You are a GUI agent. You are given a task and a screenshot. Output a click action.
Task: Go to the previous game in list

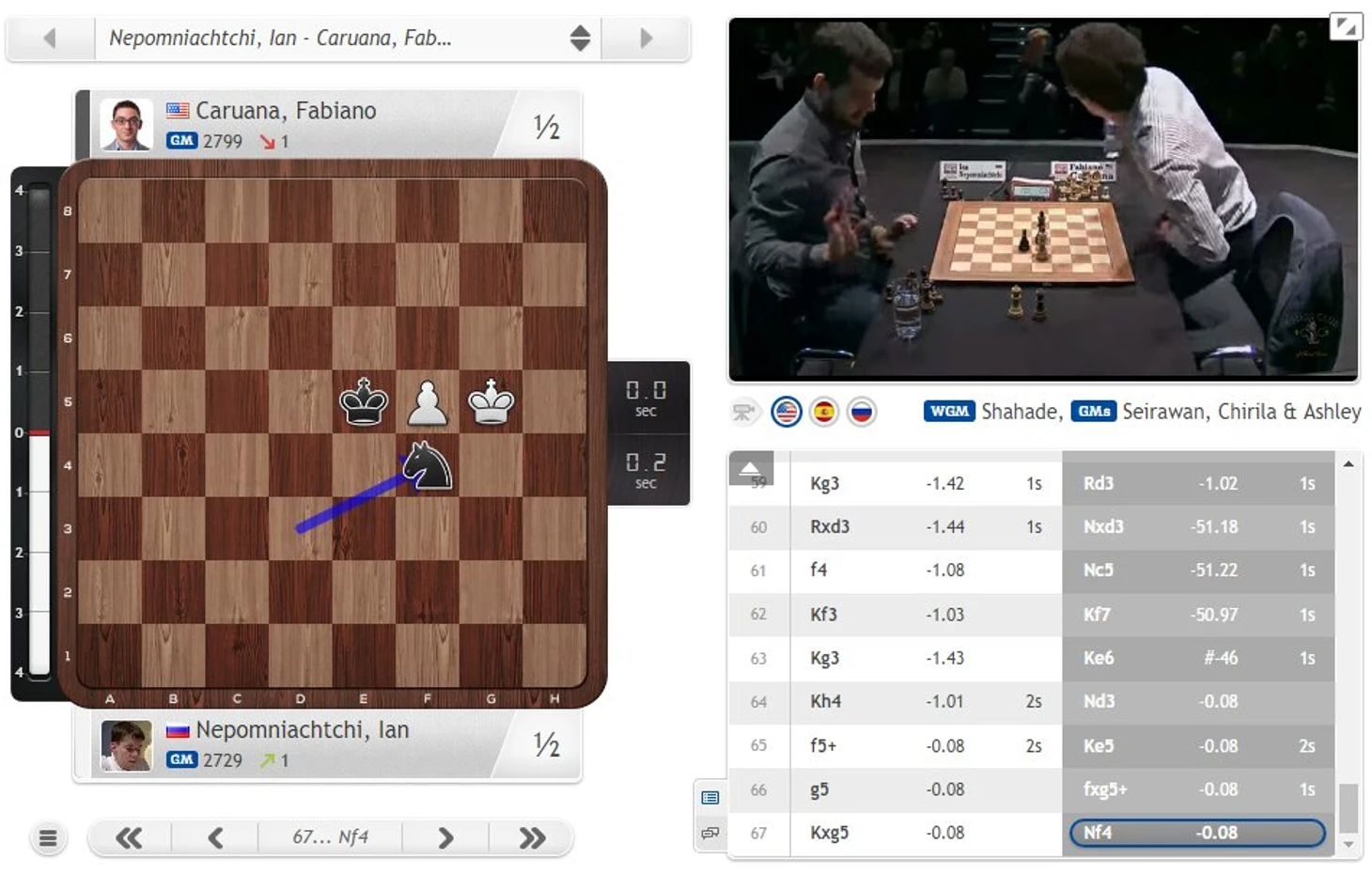click(x=50, y=39)
